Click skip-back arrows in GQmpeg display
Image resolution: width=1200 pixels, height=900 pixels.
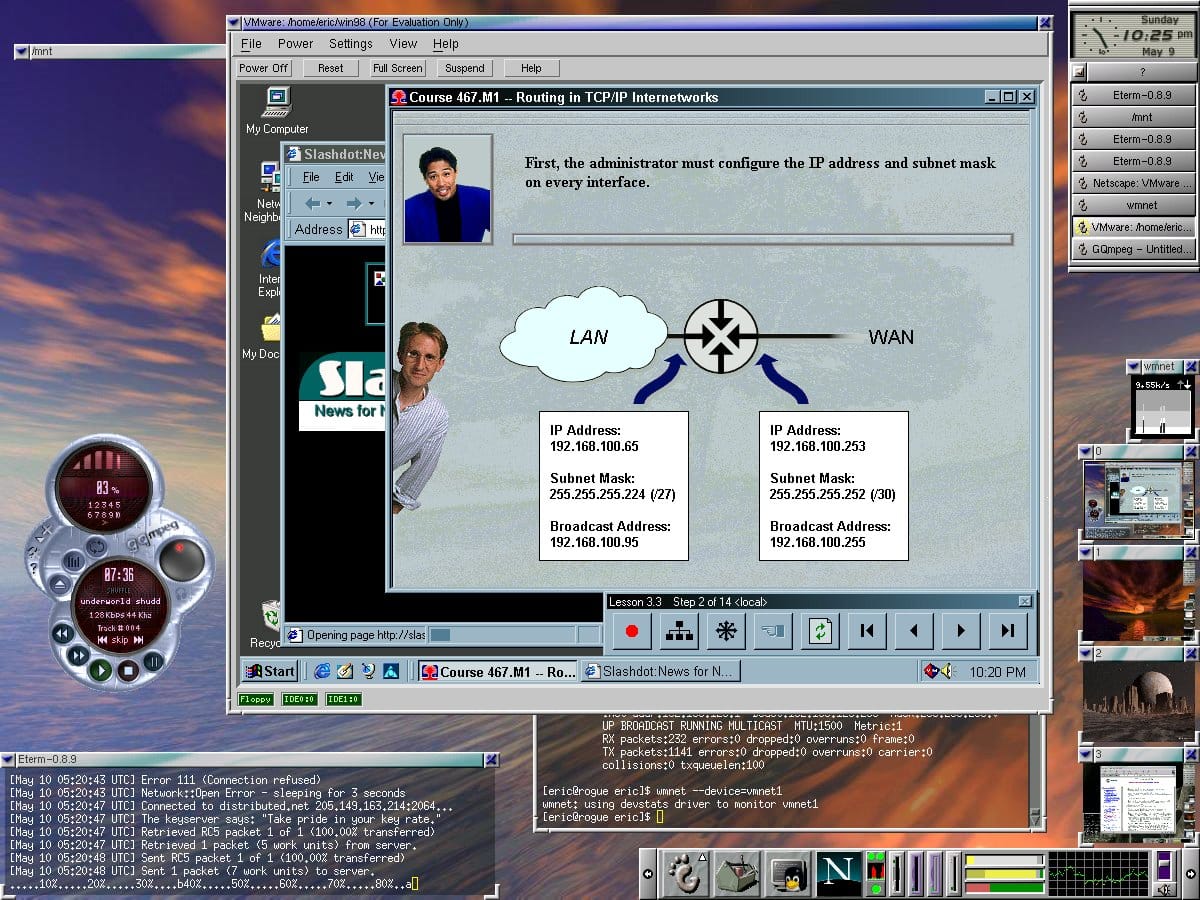click(x=101, y=640)
